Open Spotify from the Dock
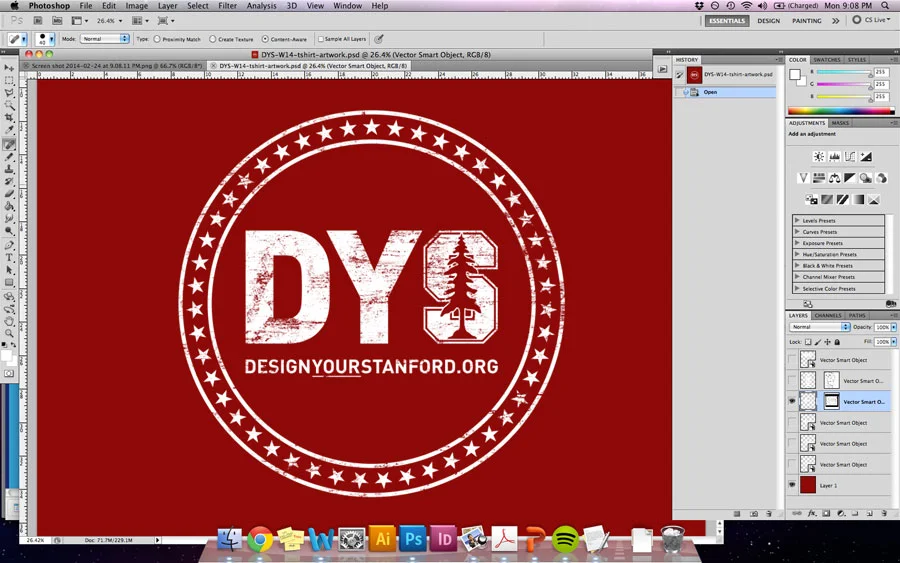 coord(565,539)
